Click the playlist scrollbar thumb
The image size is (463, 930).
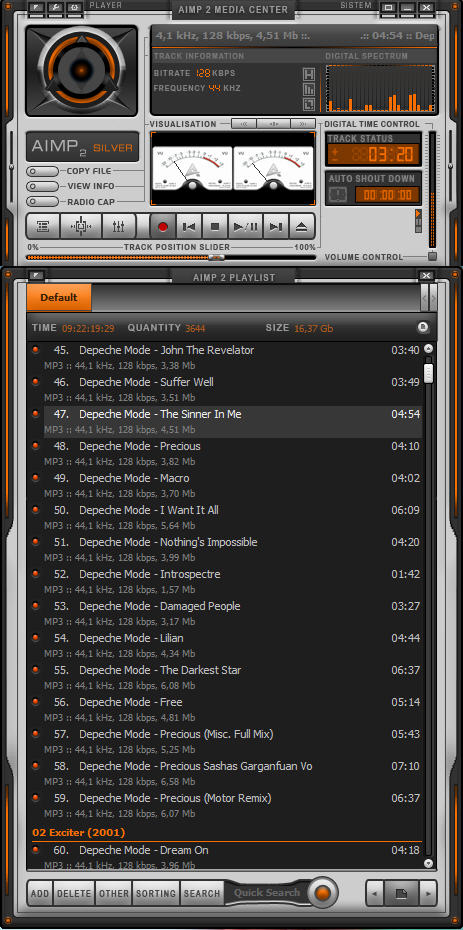429,373
